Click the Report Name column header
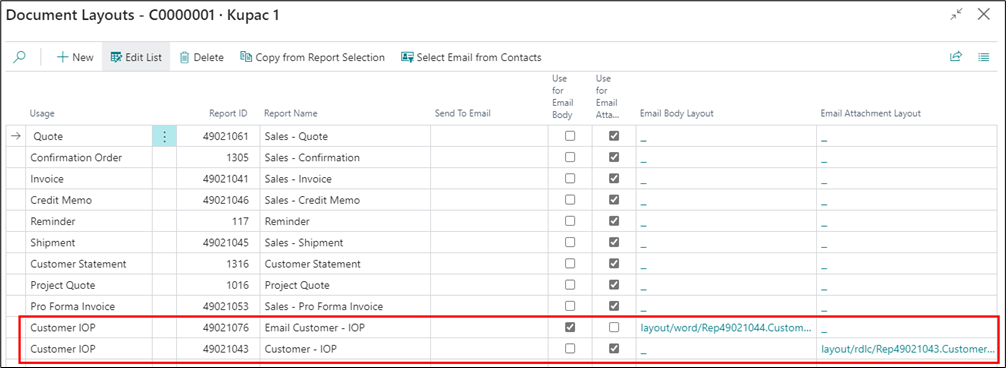 point(291,113)
